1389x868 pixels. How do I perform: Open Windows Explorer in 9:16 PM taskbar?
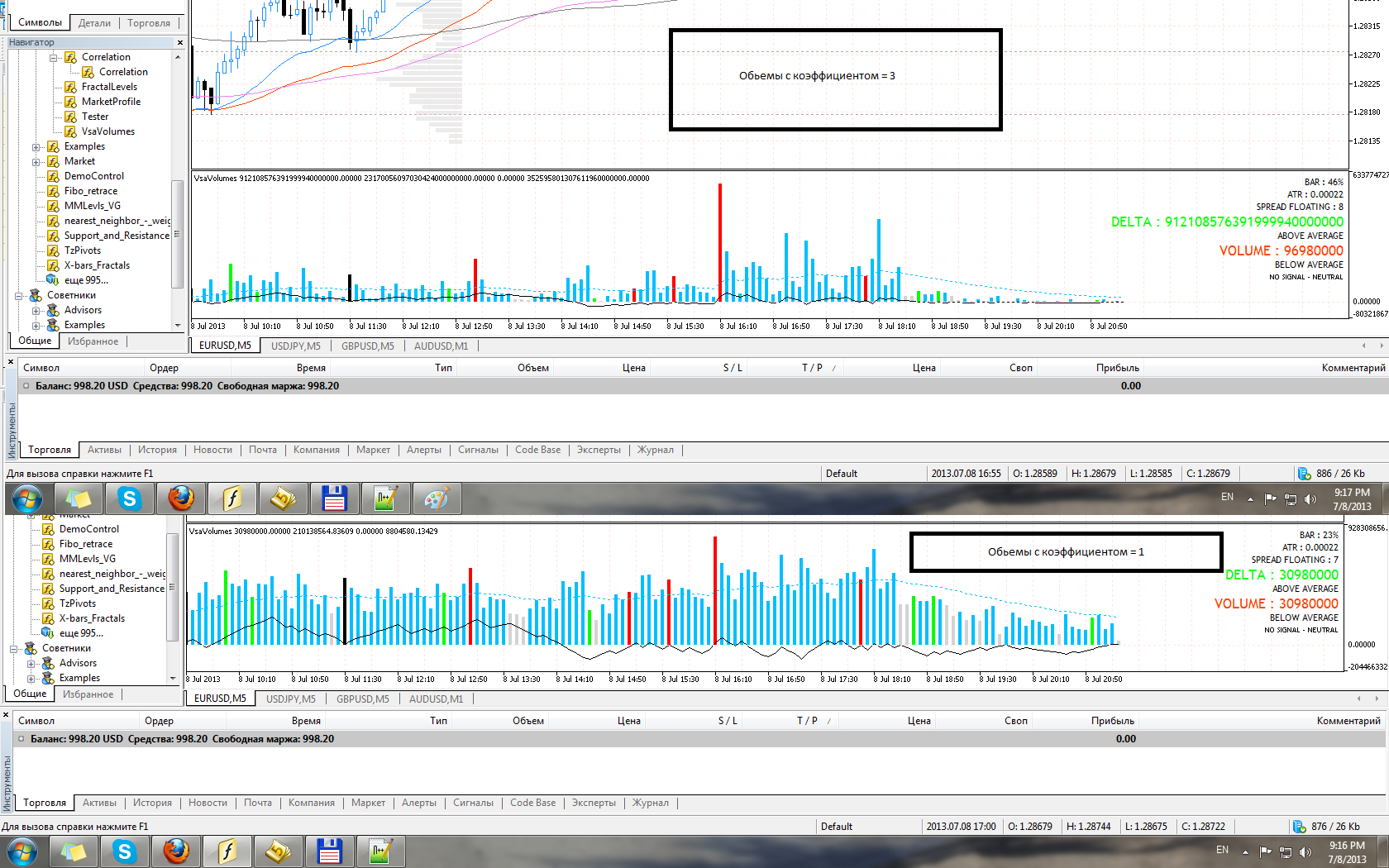(74, 851)
